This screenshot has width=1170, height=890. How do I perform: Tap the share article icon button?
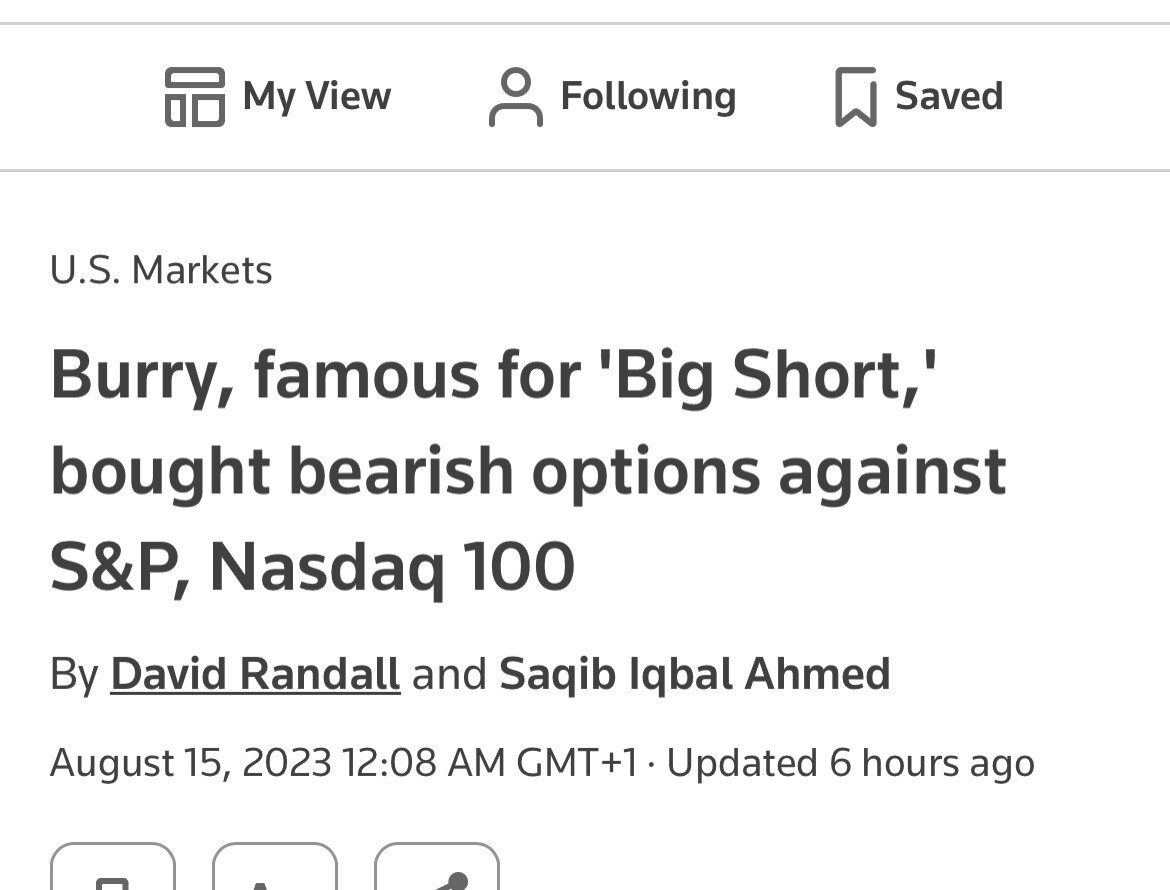coord(437,870)
